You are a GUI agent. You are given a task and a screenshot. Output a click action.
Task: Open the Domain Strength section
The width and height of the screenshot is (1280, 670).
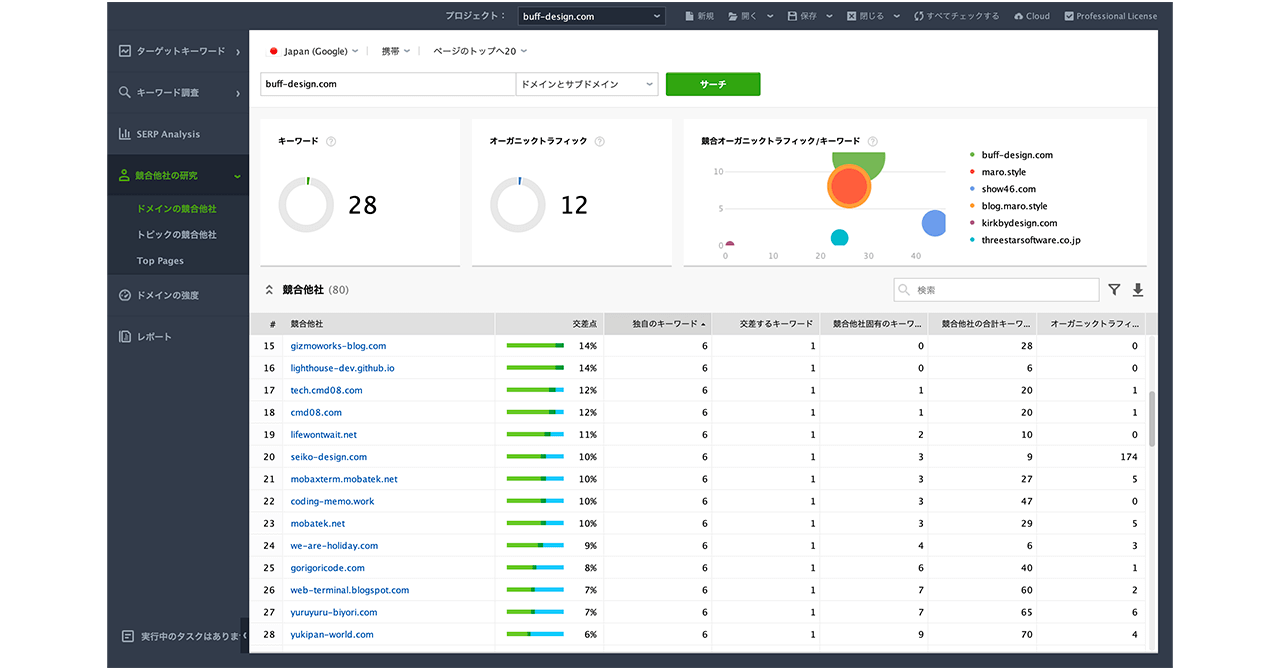pos(167,295)
